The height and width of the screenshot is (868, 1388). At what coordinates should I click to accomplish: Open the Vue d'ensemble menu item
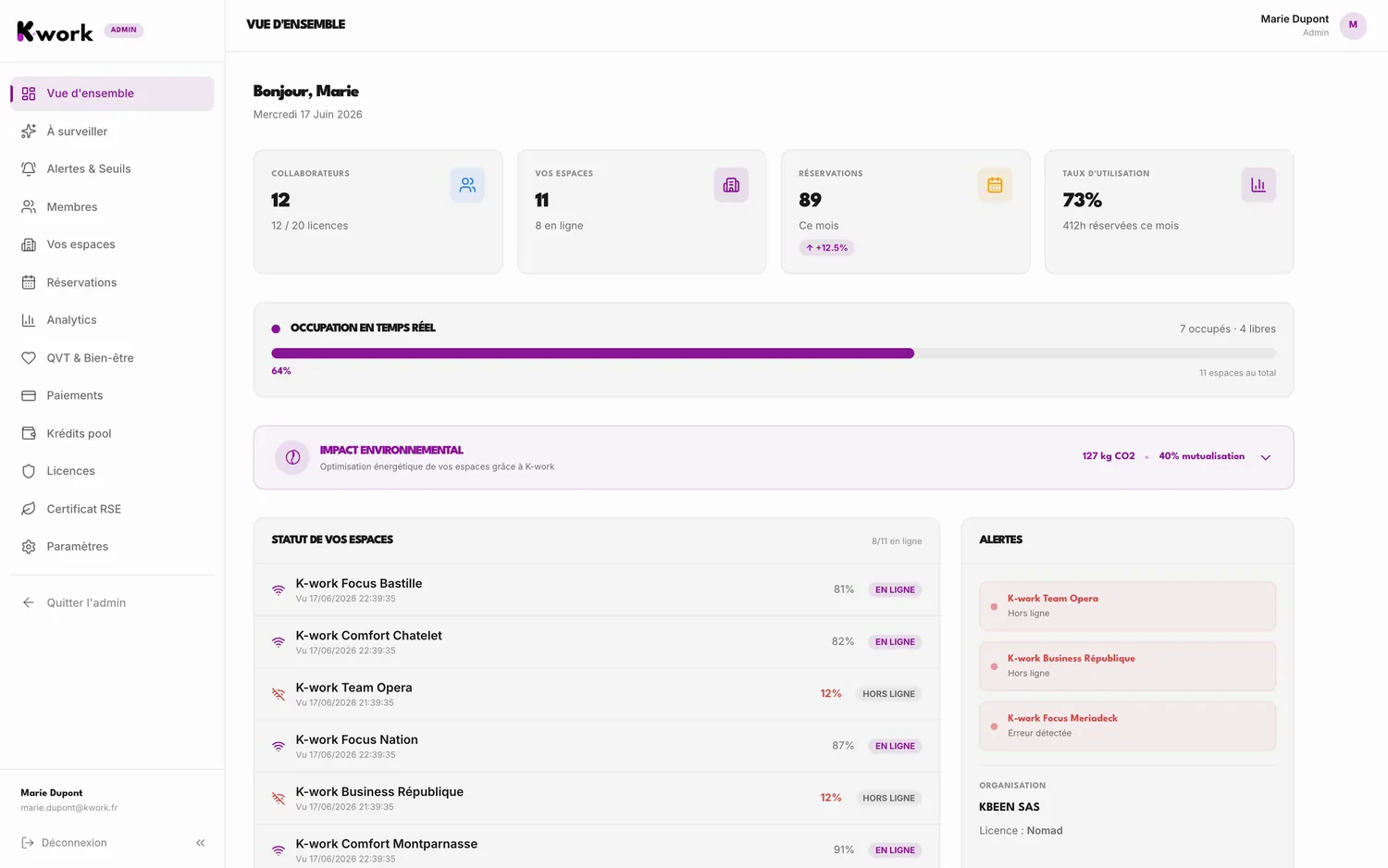click(112, 93)
